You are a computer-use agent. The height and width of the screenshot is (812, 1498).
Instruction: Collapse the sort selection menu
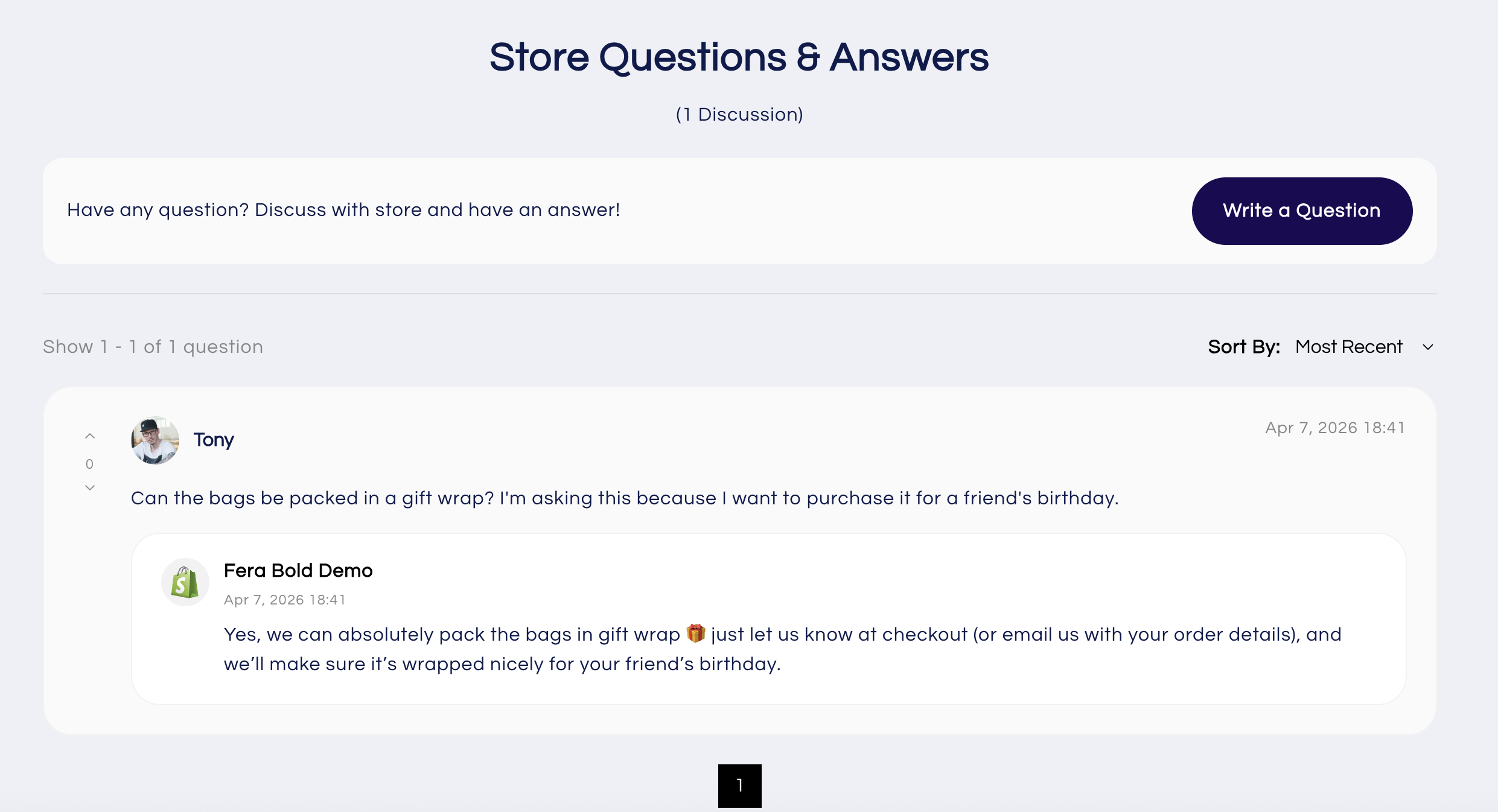coord(1428,347)
